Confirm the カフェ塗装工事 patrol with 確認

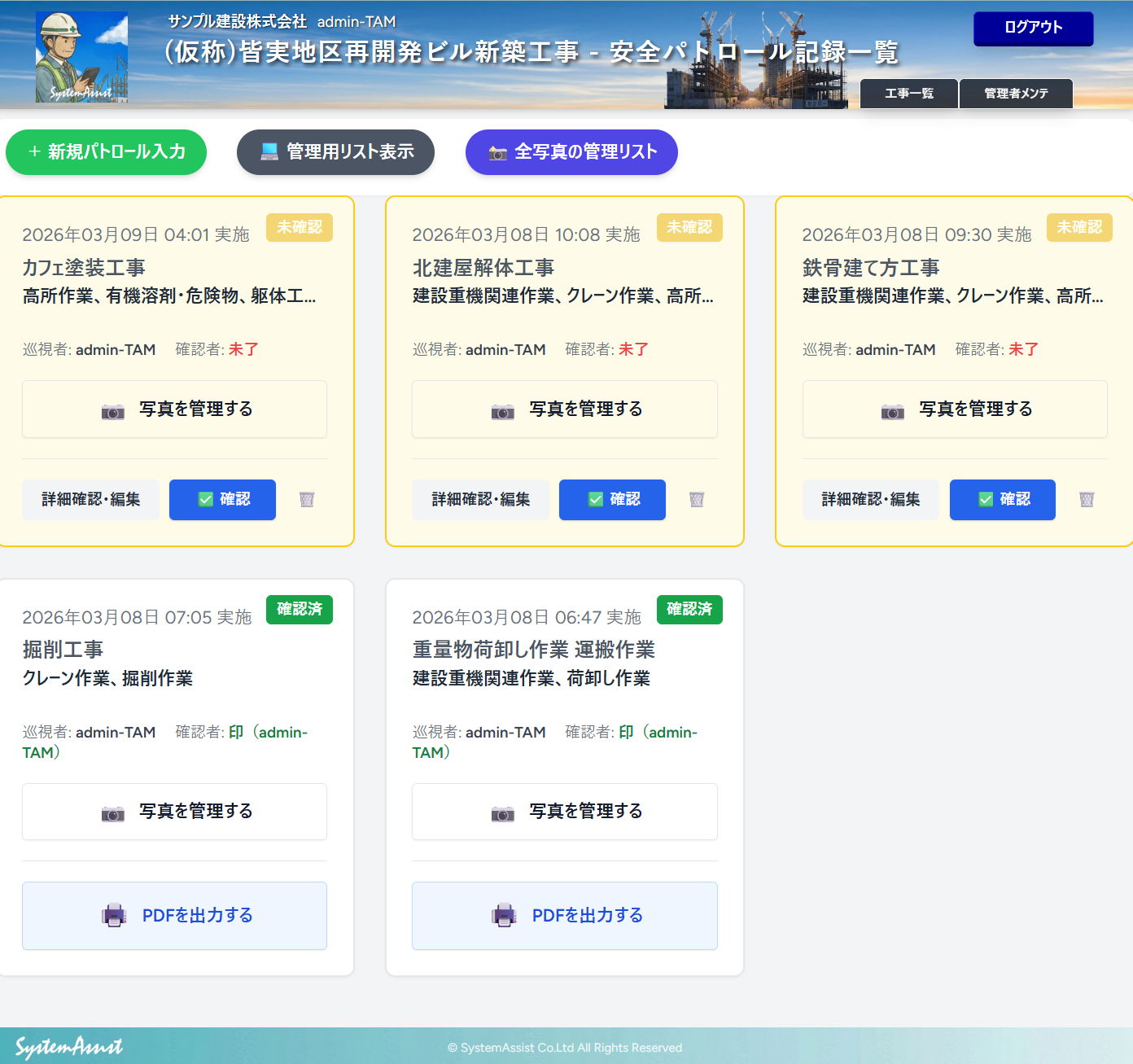pos(222,500)
